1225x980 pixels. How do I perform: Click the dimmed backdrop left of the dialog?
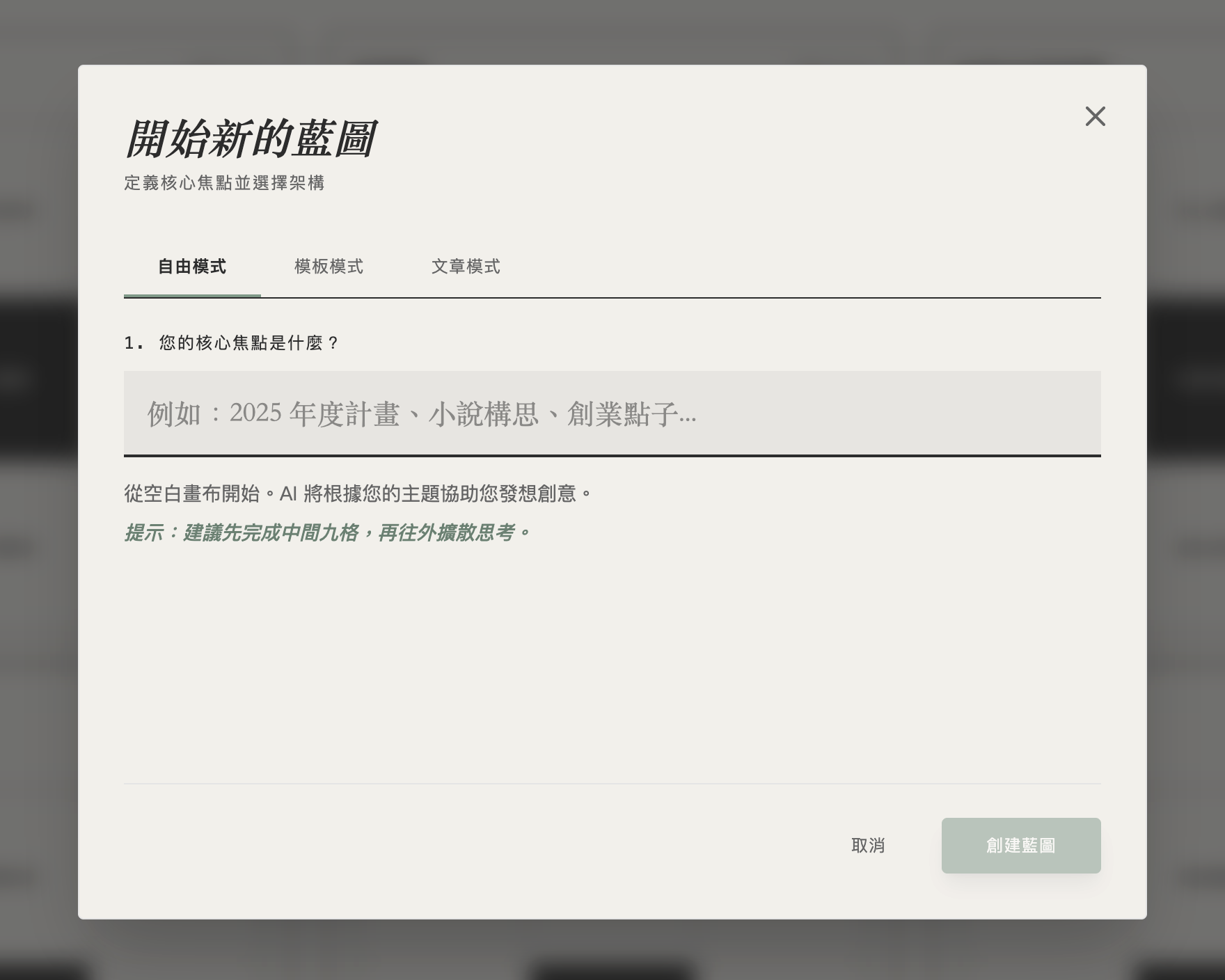coord(38,487)
